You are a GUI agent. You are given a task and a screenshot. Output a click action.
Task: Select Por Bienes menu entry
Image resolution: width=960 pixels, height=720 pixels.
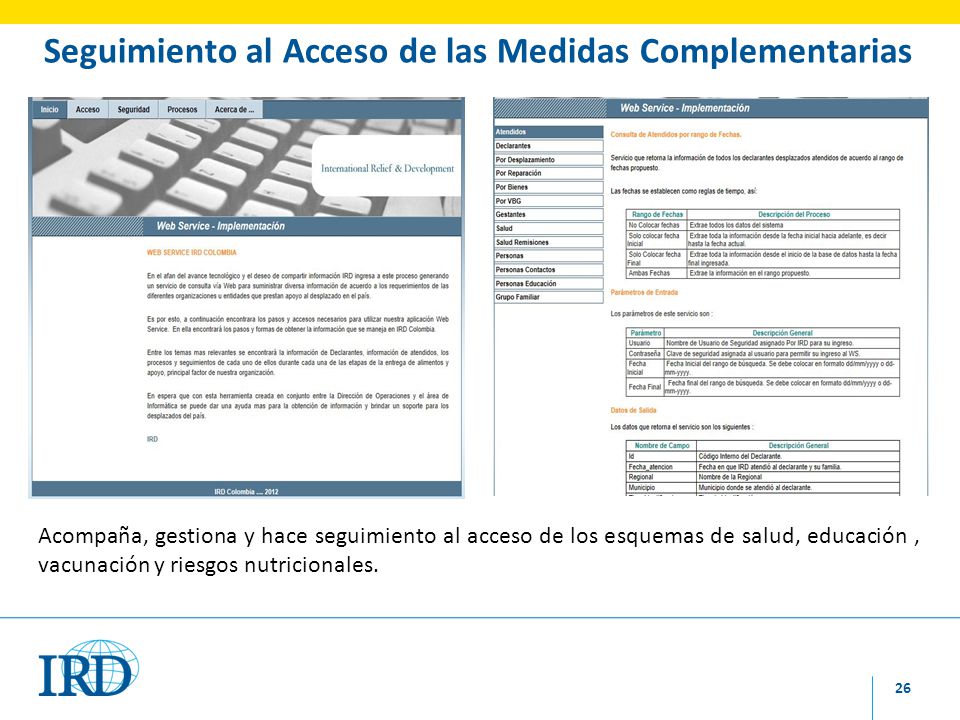(x=549, y=187)
